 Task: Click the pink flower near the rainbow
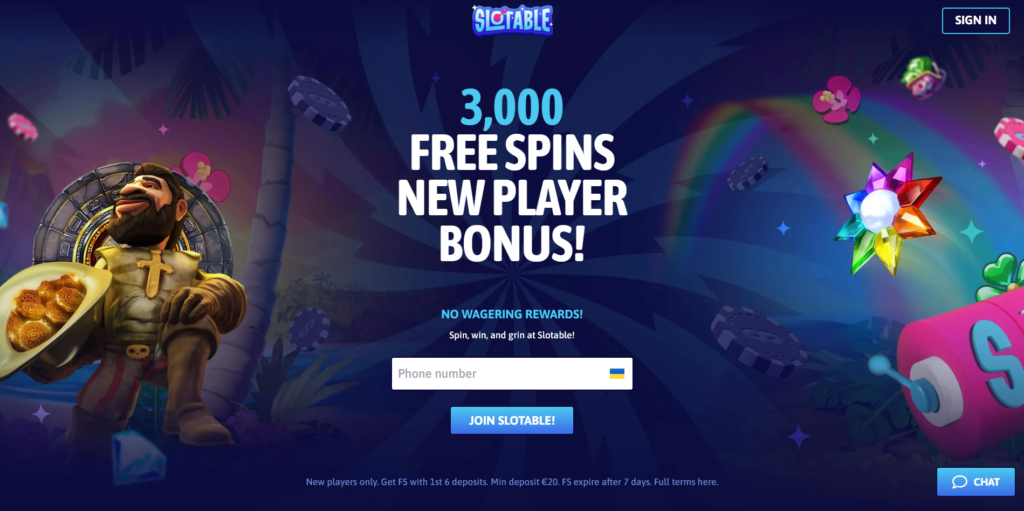tap(835, 99)
